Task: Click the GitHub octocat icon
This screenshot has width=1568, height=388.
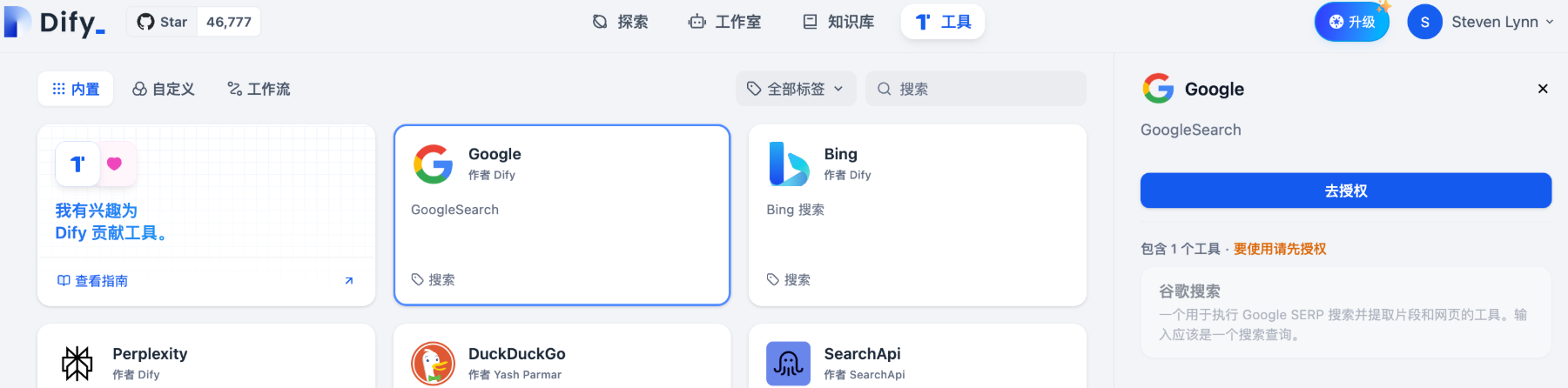Action: pyautogui.click(x=145, y=22)
